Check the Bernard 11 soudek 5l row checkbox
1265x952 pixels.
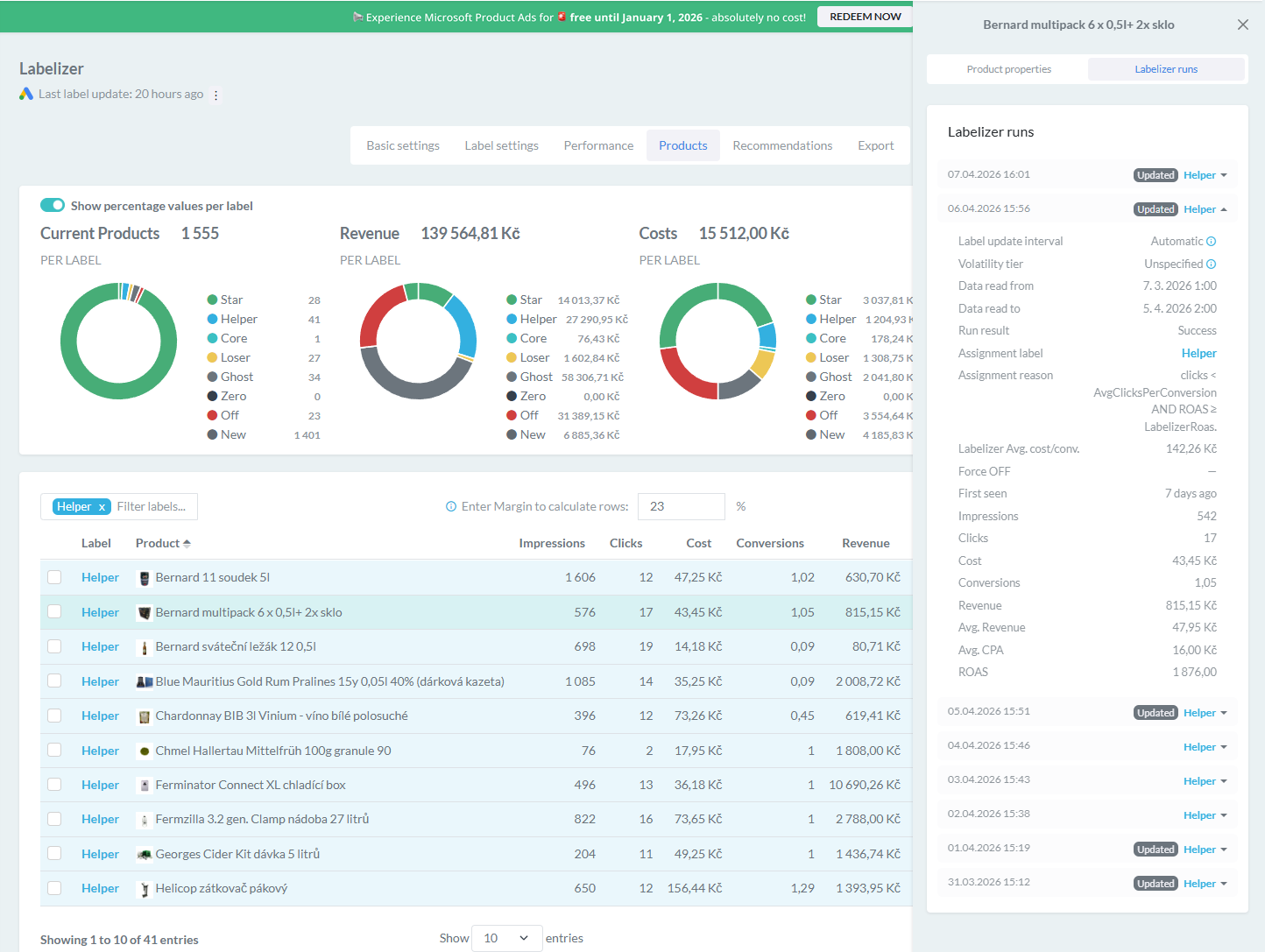[x=54, y=577]
